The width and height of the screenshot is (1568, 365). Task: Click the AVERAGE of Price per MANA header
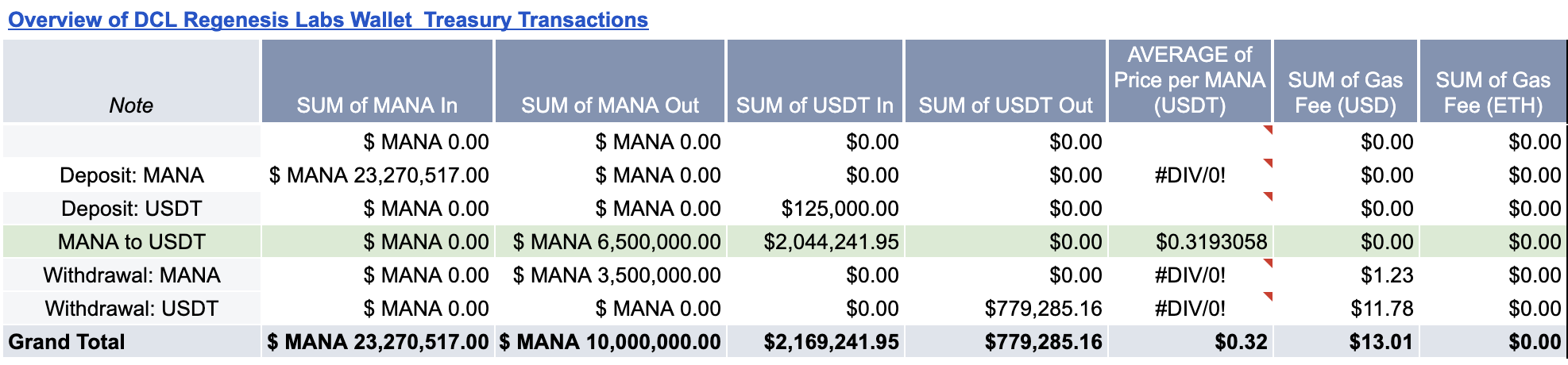[x=1189, y=80]
